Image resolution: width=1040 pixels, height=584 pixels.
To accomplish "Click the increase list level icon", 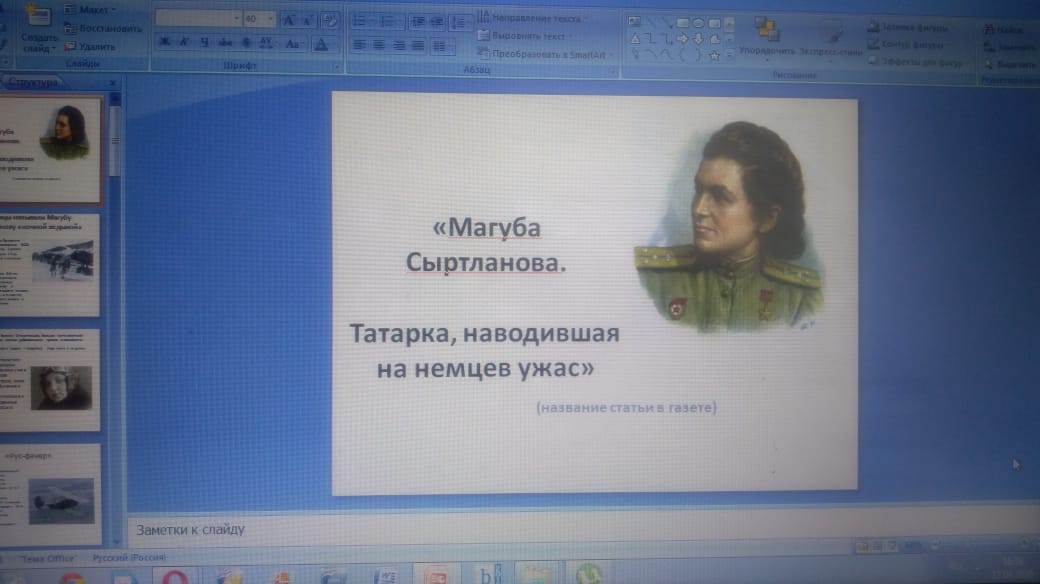I will (x=437, y=22).
